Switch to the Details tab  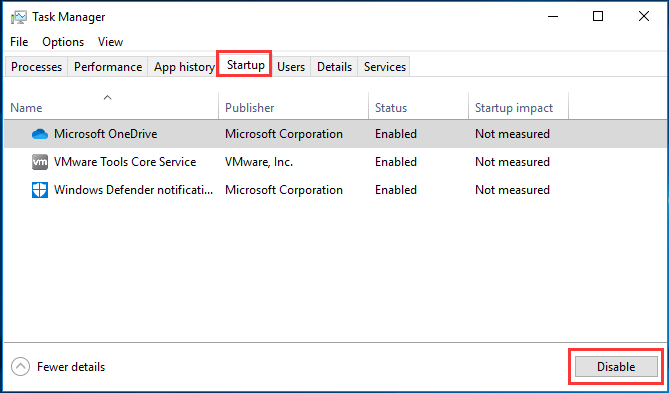pos(334,67)
